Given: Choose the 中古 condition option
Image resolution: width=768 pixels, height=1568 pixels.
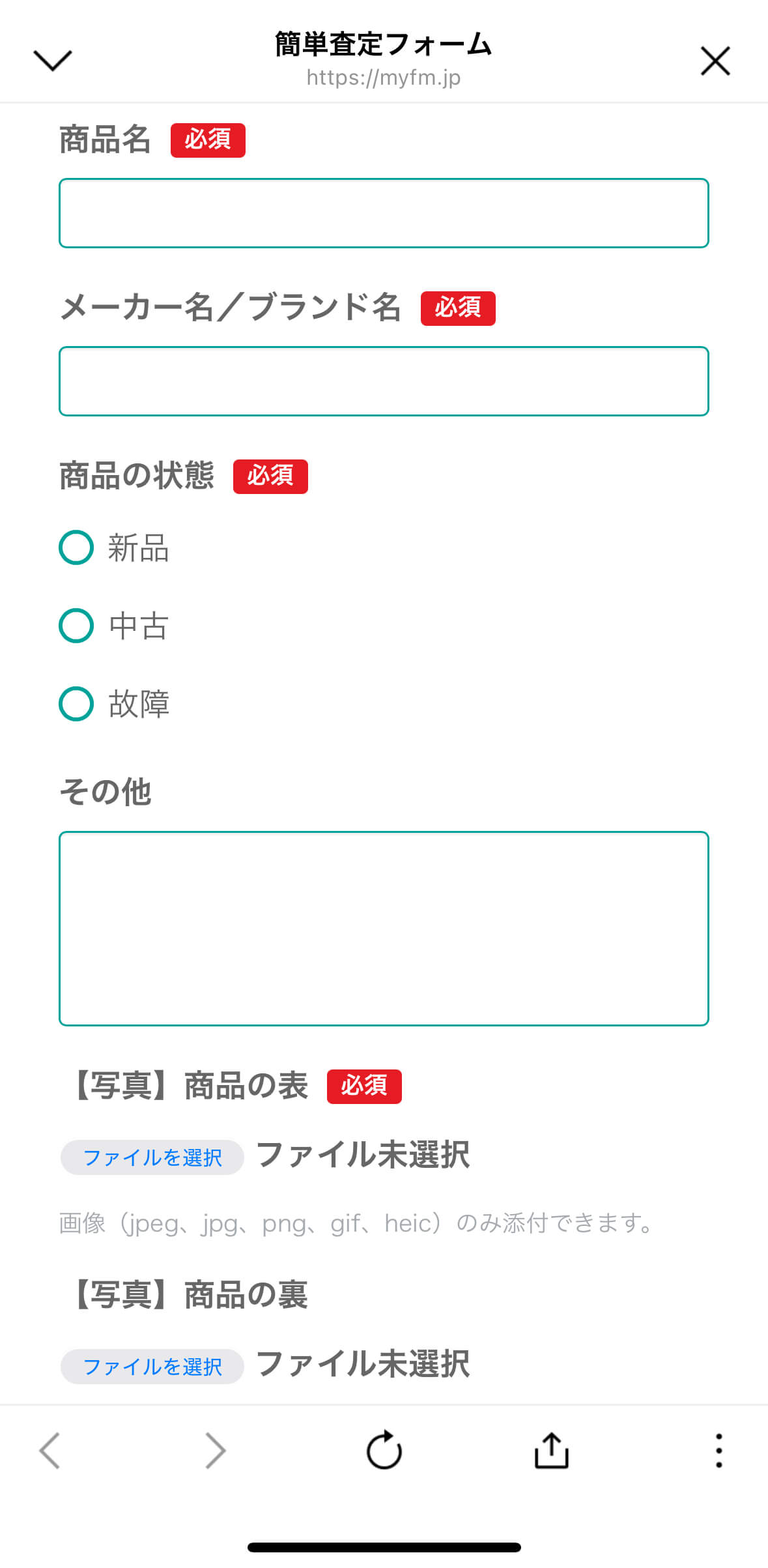Looking at the screenshot, I should (76, 626).
